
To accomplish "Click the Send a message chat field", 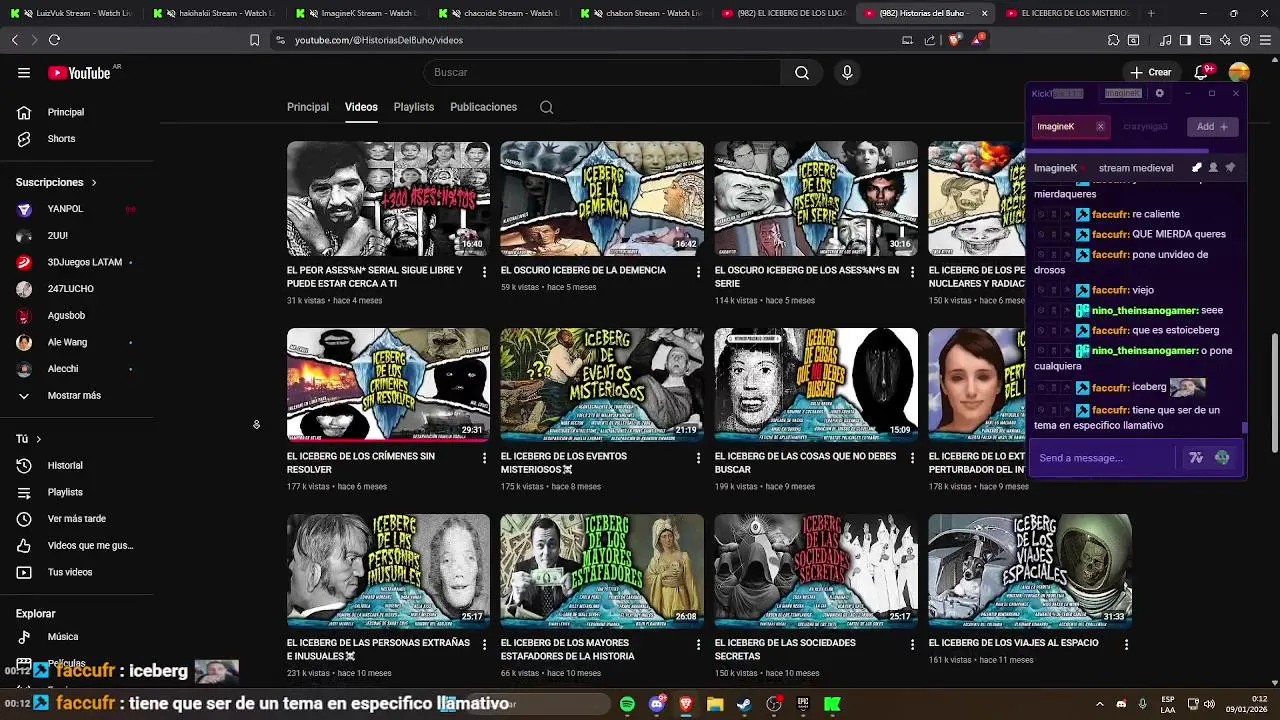I will click(x=1103, y=458).
